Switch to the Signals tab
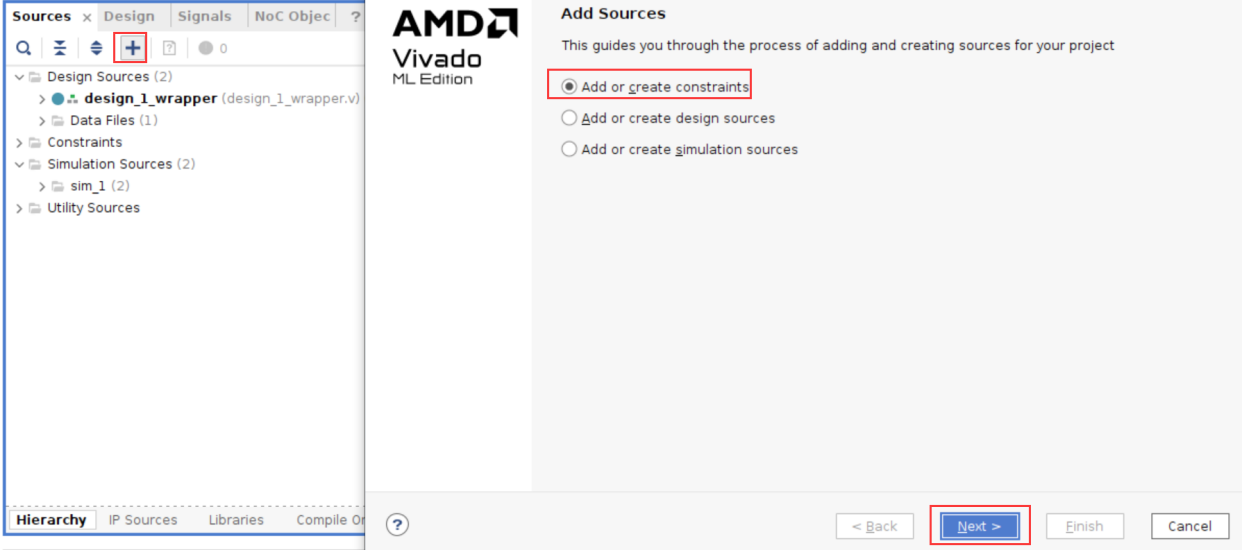This screenshot has height=550, width=1242. coord(204,16)
